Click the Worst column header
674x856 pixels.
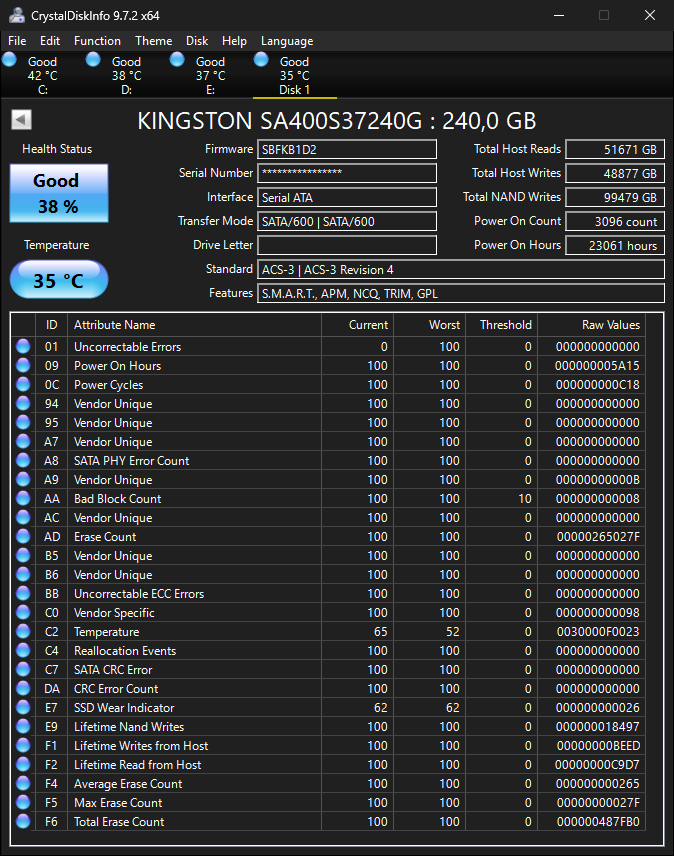430,325
